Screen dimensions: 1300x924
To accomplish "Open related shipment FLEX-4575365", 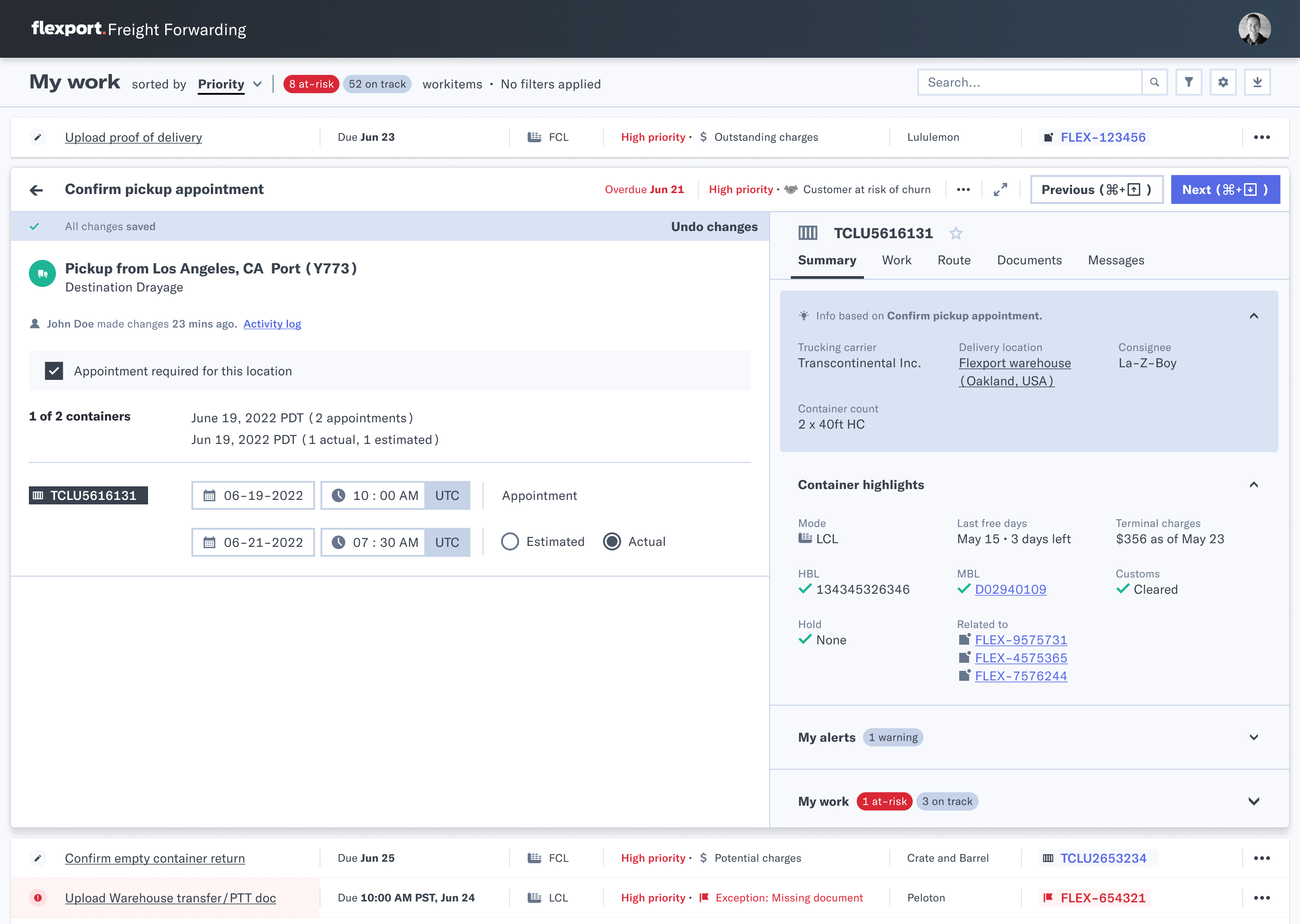I will (1021, 658).
